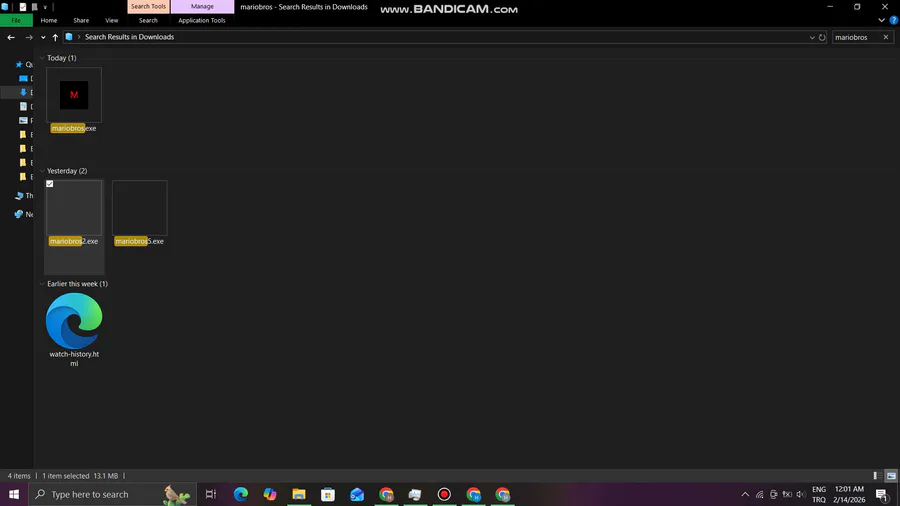
Task: Open the Mail app on taskbar
Action: tap(357, 494)
